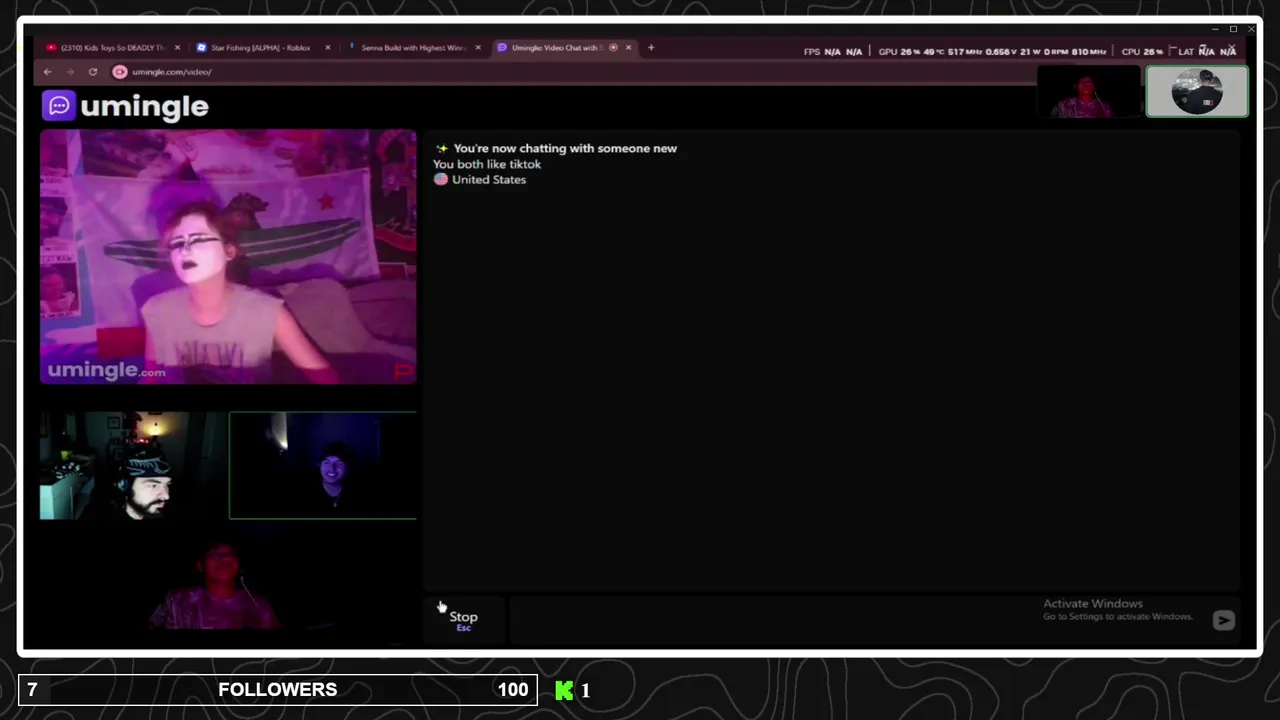Click the Kick logo icon
The image size is (1280, 720).
tap(564, 690)
